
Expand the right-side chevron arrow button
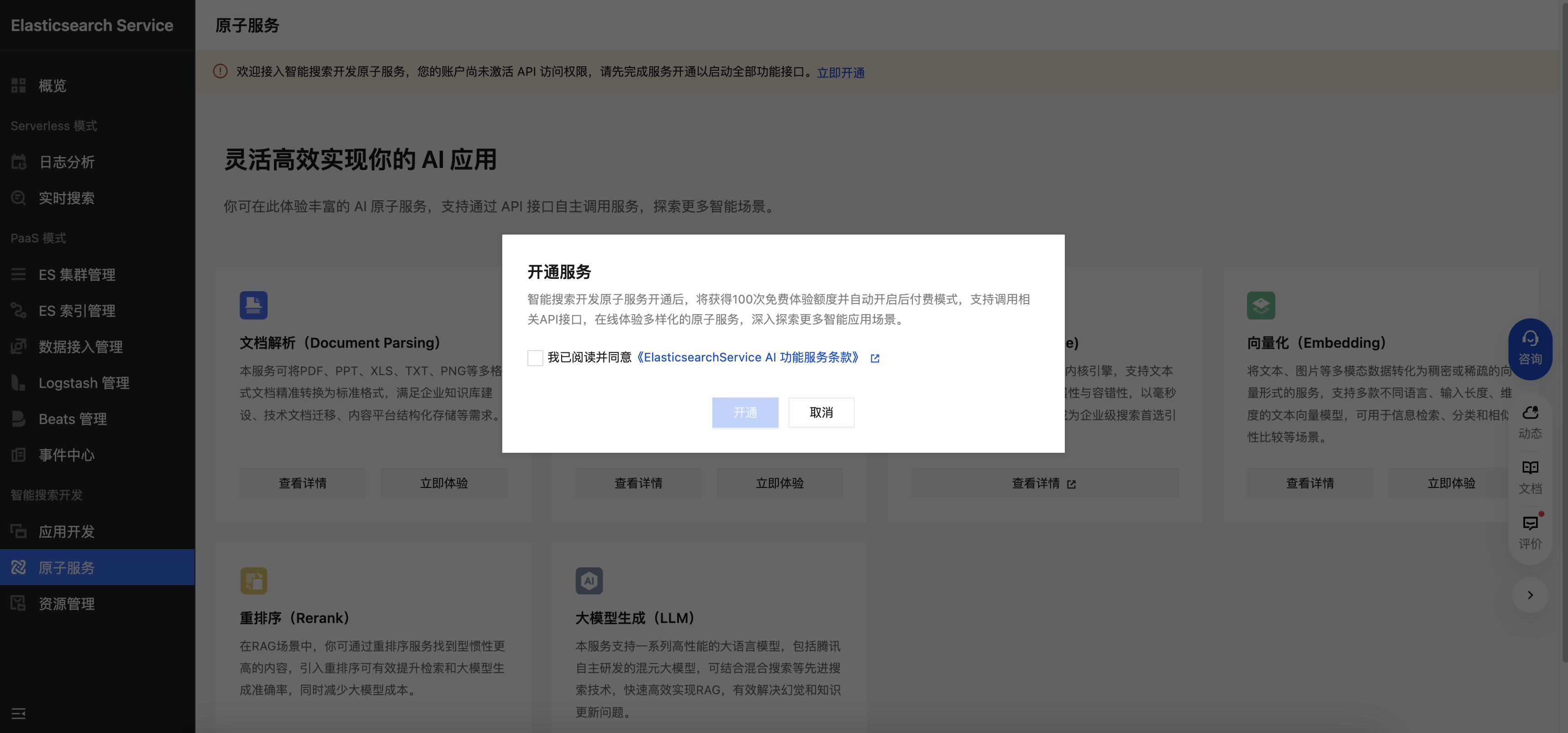pyautogui.click(x=1529, y=595)
